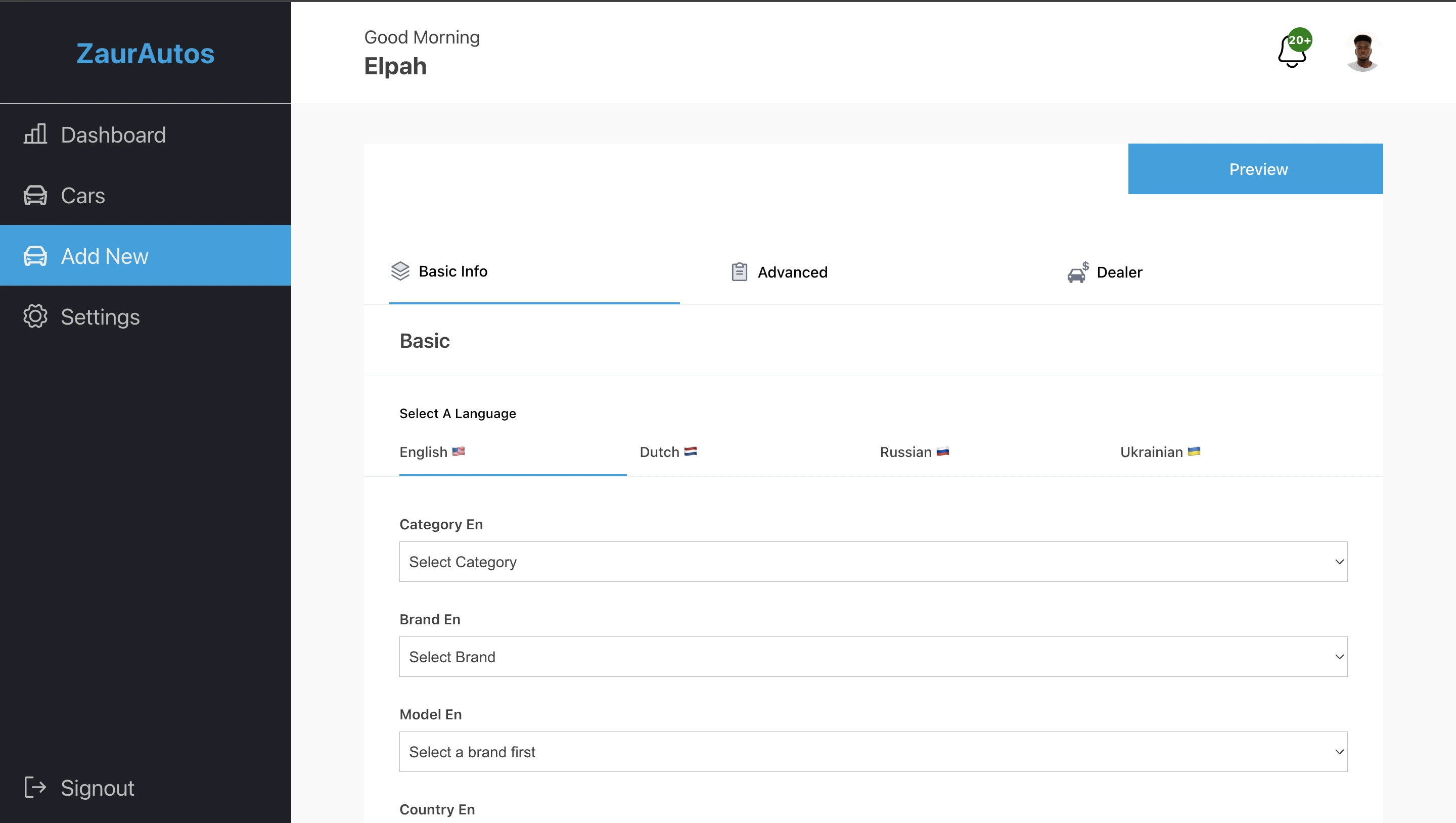The image size is (1456, 823).
Task: Select the Russian language tab
Action: pyautogui.click(x=914, y=451)
